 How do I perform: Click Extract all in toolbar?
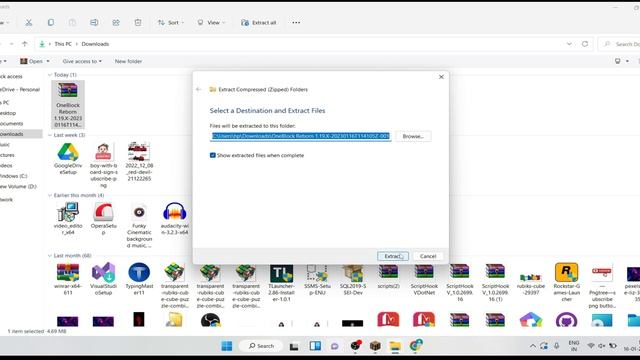(259, 22)
